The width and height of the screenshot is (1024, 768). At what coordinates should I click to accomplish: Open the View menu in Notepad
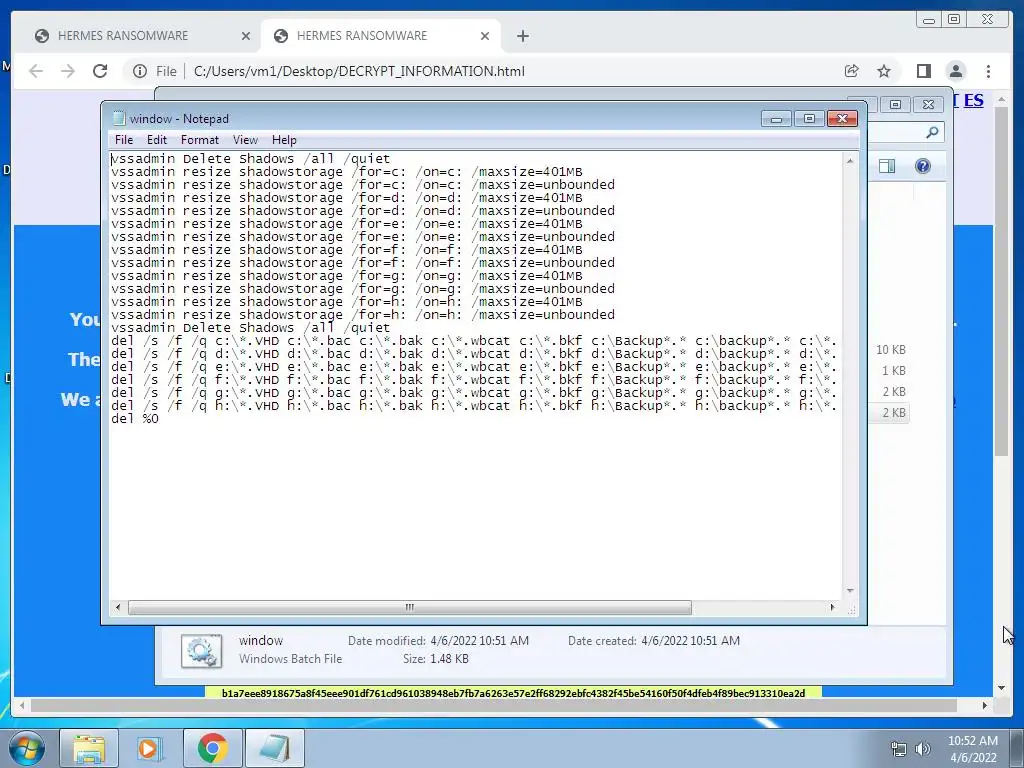click(x=245, y=140)
